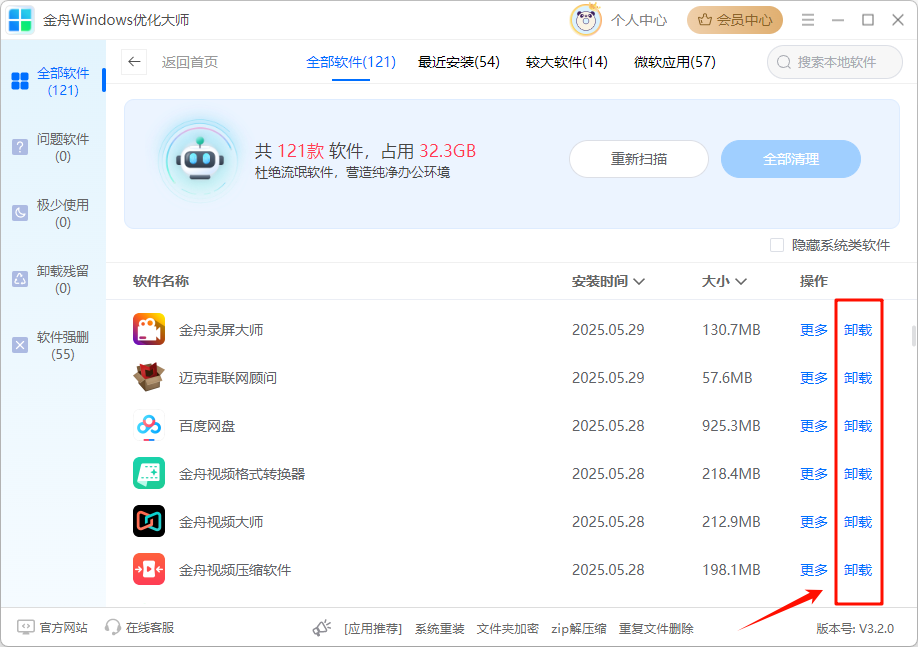Click the search magnifier icon
918x647 pixels.
783,62
